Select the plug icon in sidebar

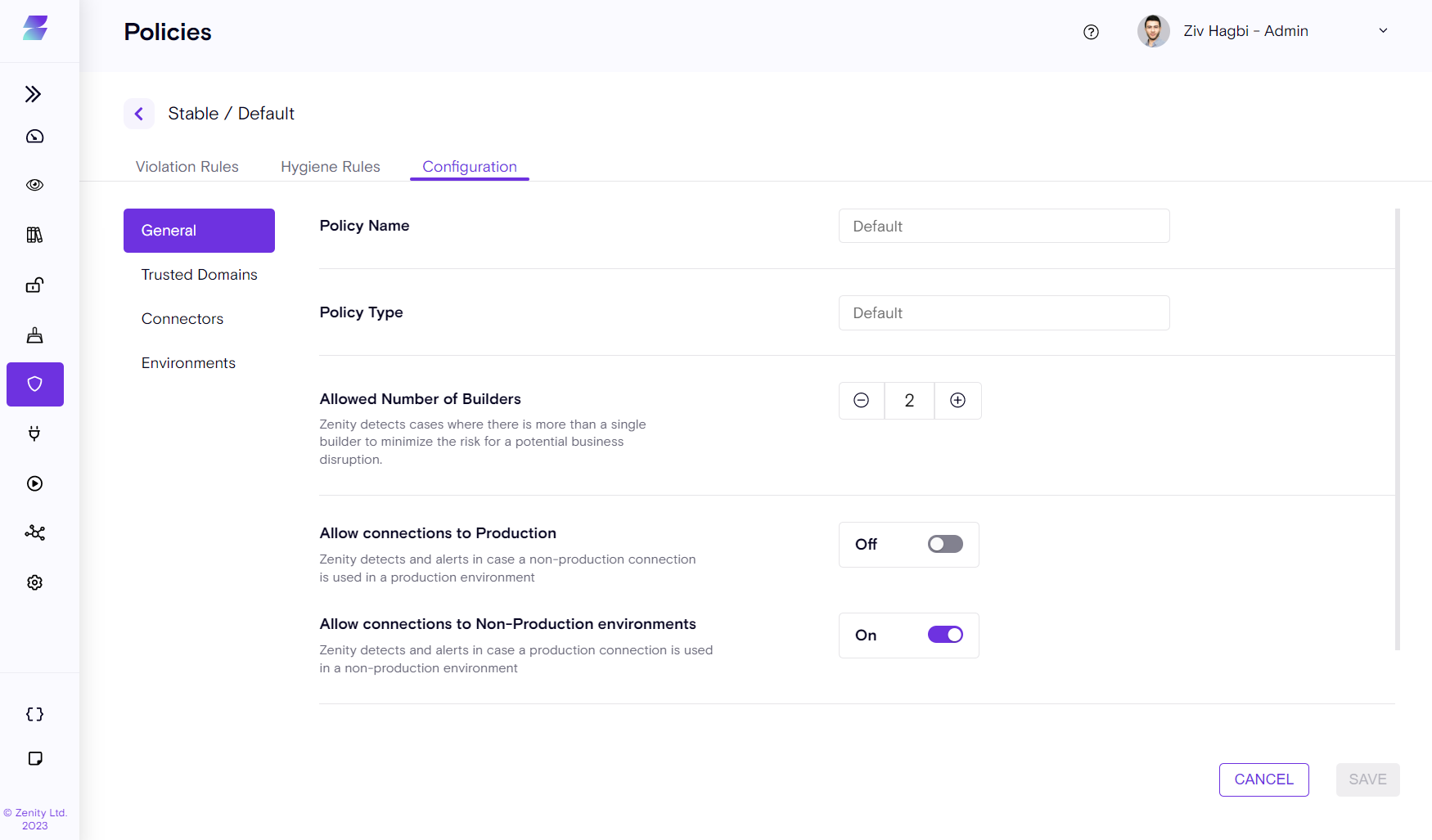pyautogui.click(x=34, y=433)
